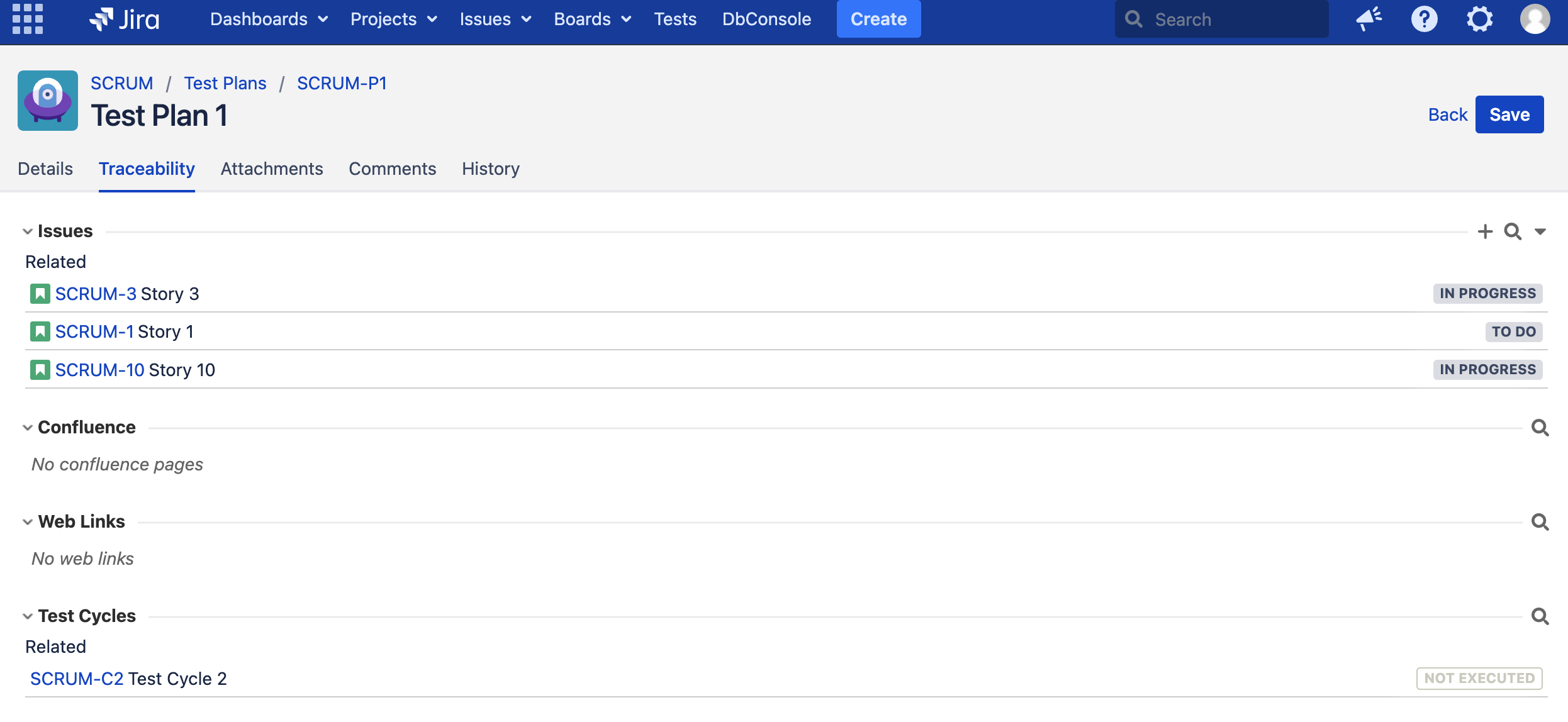The height and width of the screenshot is (722, 1568).
Task: Collapse the Test Cycles section
Action: click(28, 616)
